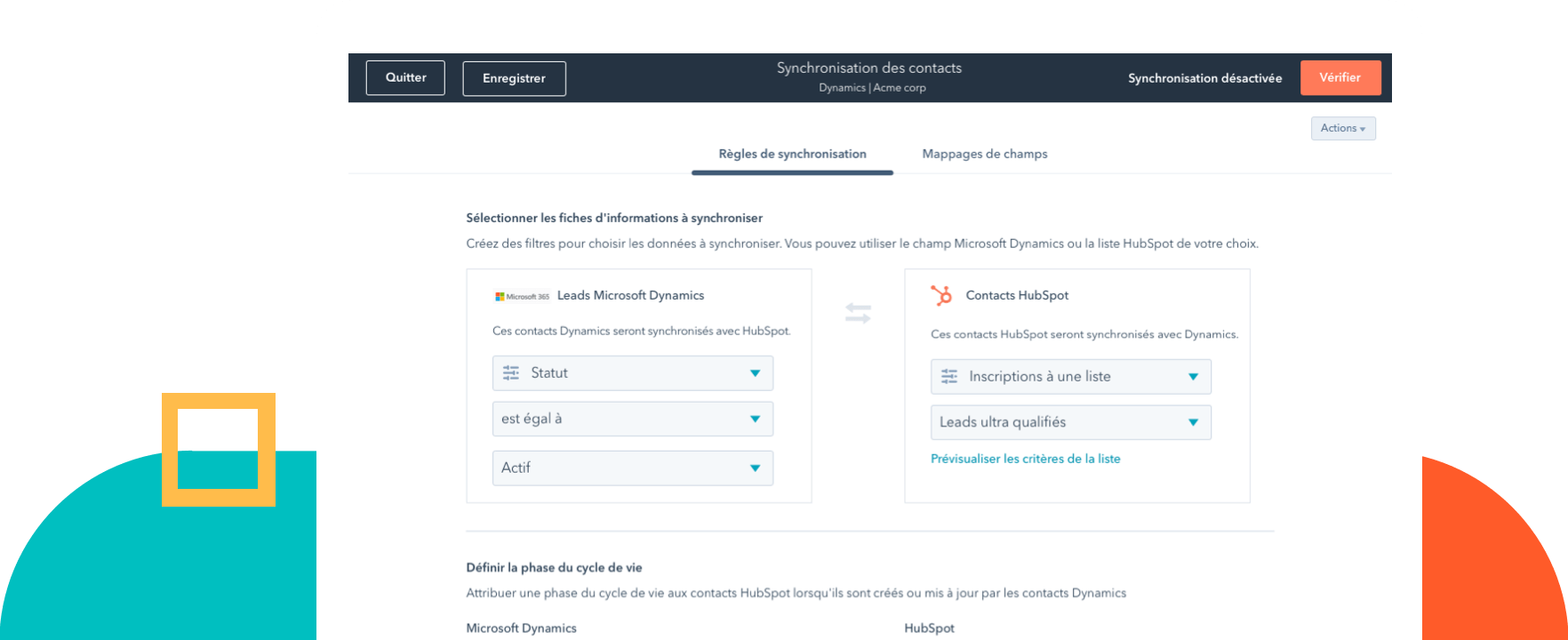Click the Synchronisation désactivée status text
The image size is (1568, 640).
pos(1204,78)
